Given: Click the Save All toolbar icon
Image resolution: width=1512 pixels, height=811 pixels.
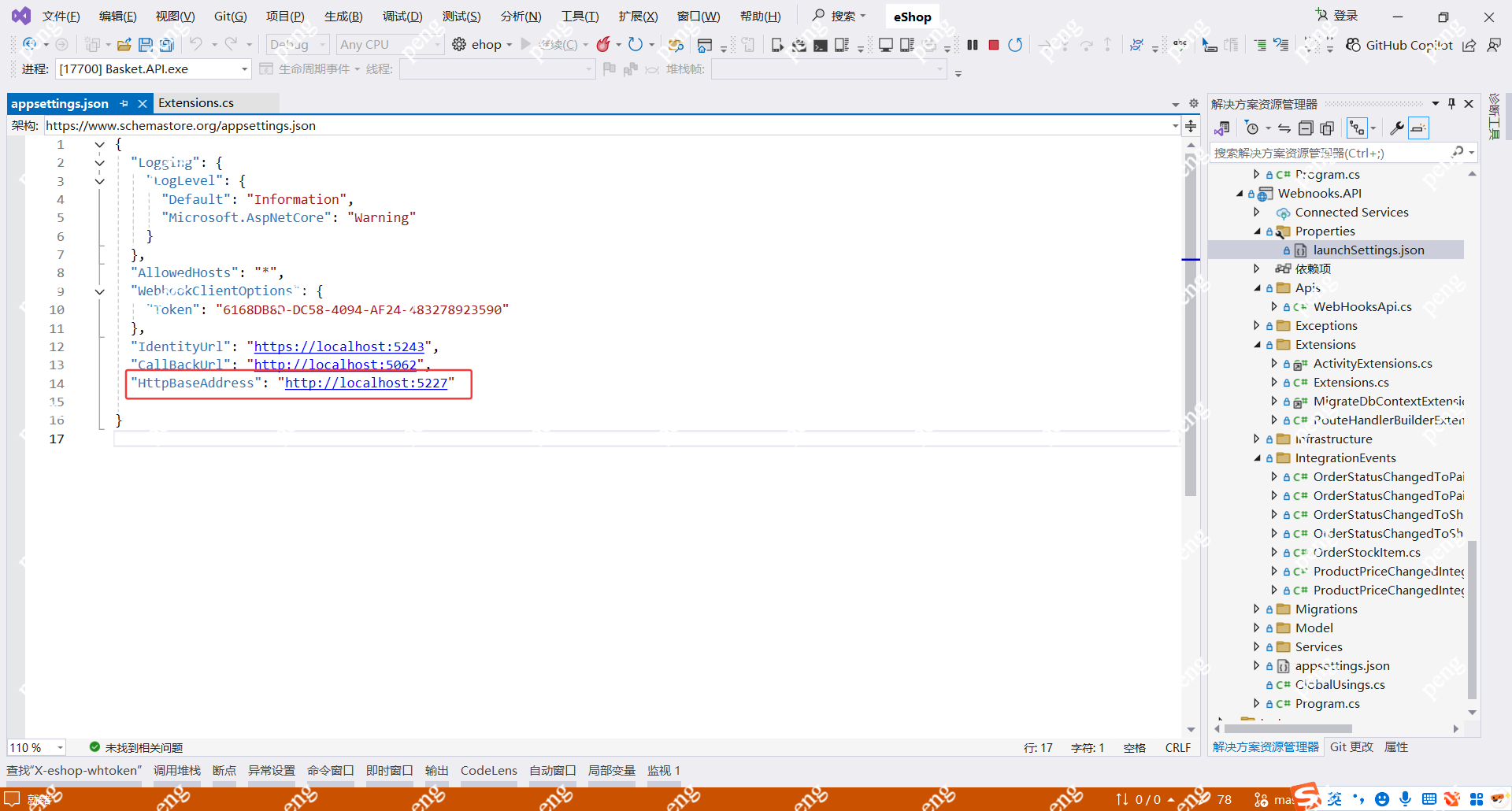Looking at the screenshot, I should pos(167,45).
